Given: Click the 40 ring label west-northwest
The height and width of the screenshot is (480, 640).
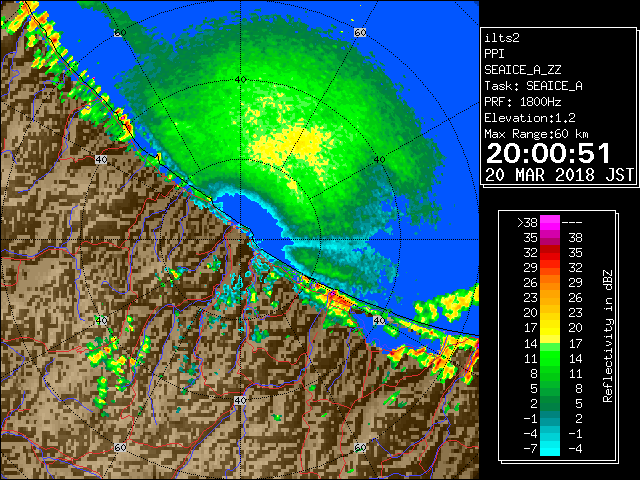Looking at the screenshot, I should [x=101, y=160].
